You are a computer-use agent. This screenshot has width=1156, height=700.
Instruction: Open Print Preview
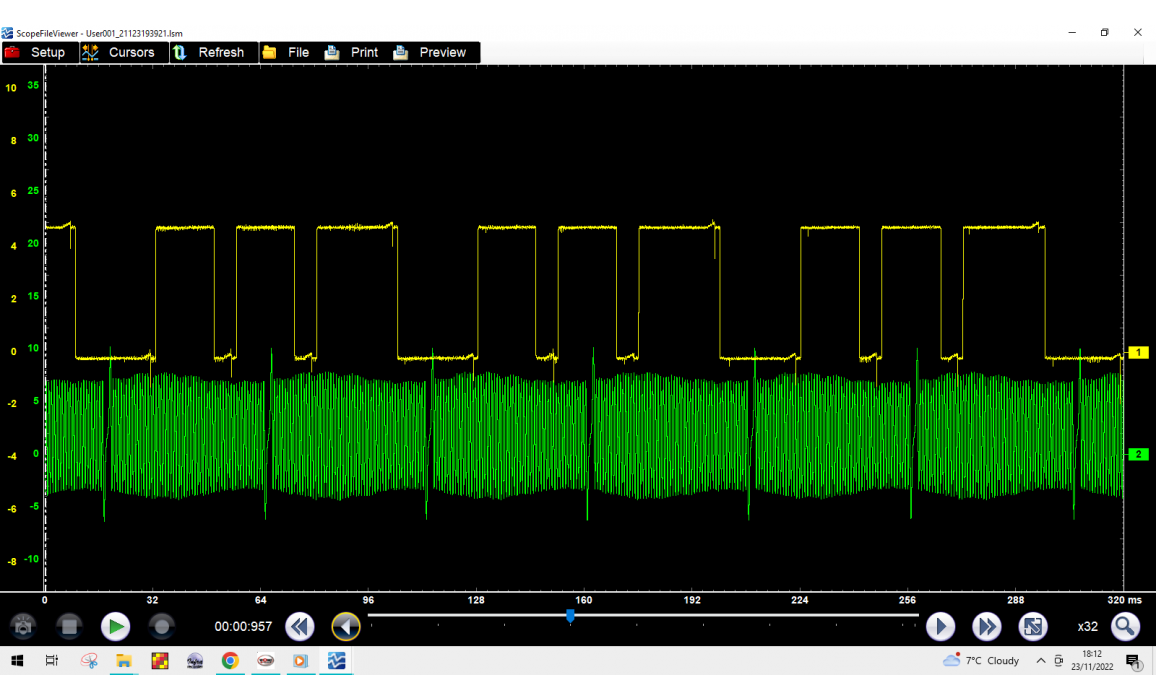point(430,52)
